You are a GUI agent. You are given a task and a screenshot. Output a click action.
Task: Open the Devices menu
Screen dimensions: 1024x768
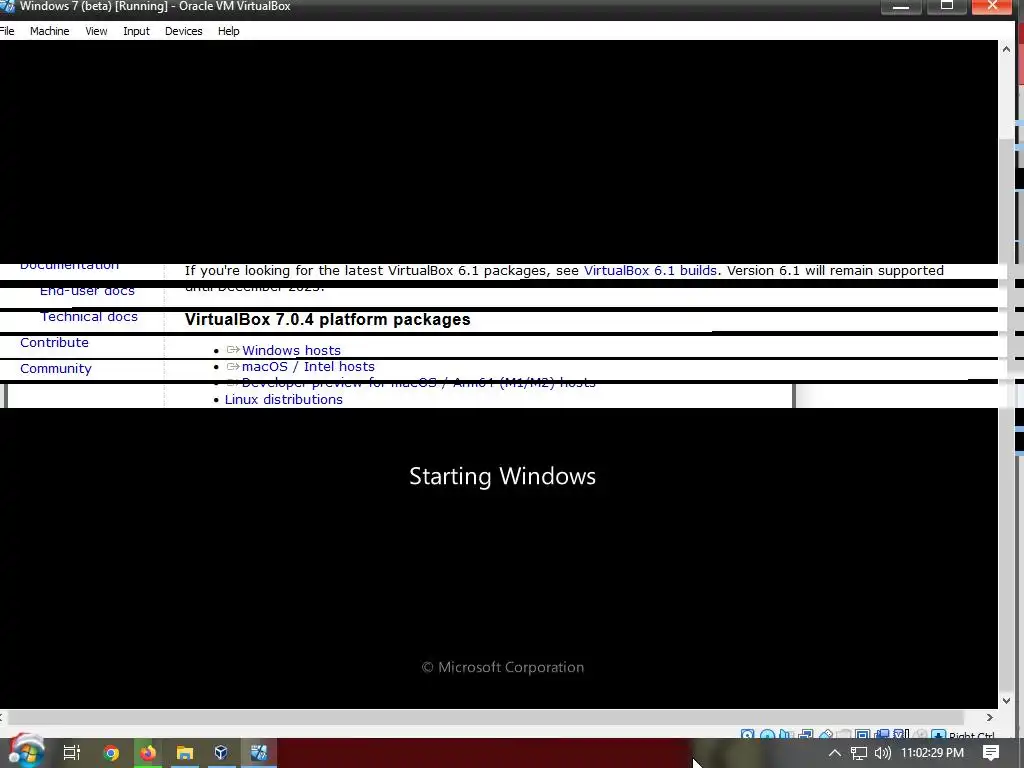pos(184,31)
